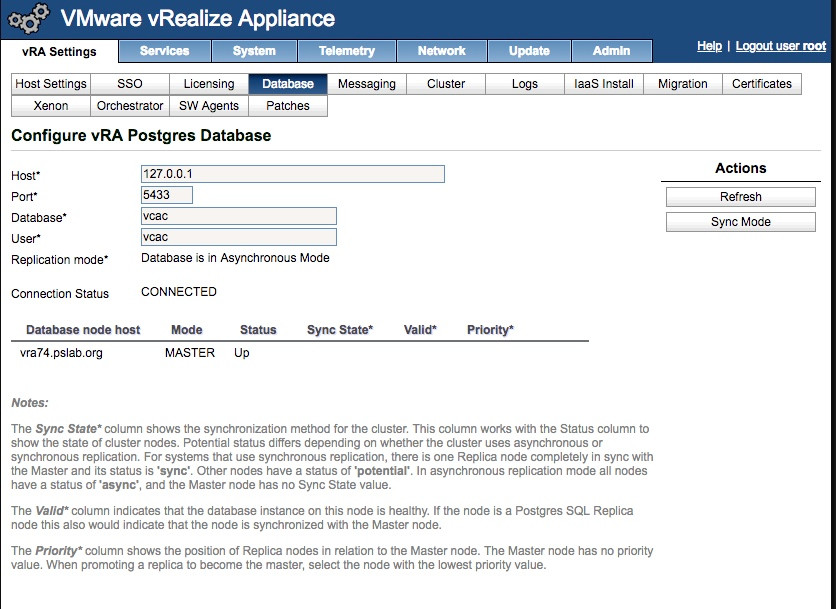This screenshot has height=609, width=836.
Task: Select the Database sub-tab
Action: tap(287, 84)
